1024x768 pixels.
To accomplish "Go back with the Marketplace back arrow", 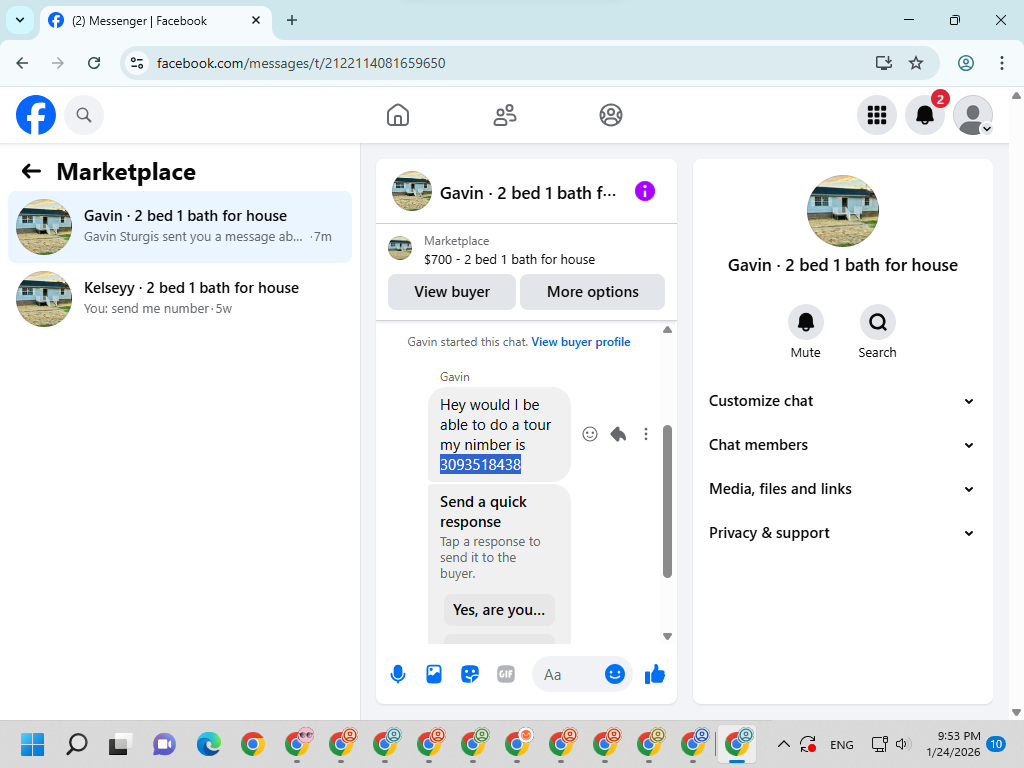I will click(31, 172).
